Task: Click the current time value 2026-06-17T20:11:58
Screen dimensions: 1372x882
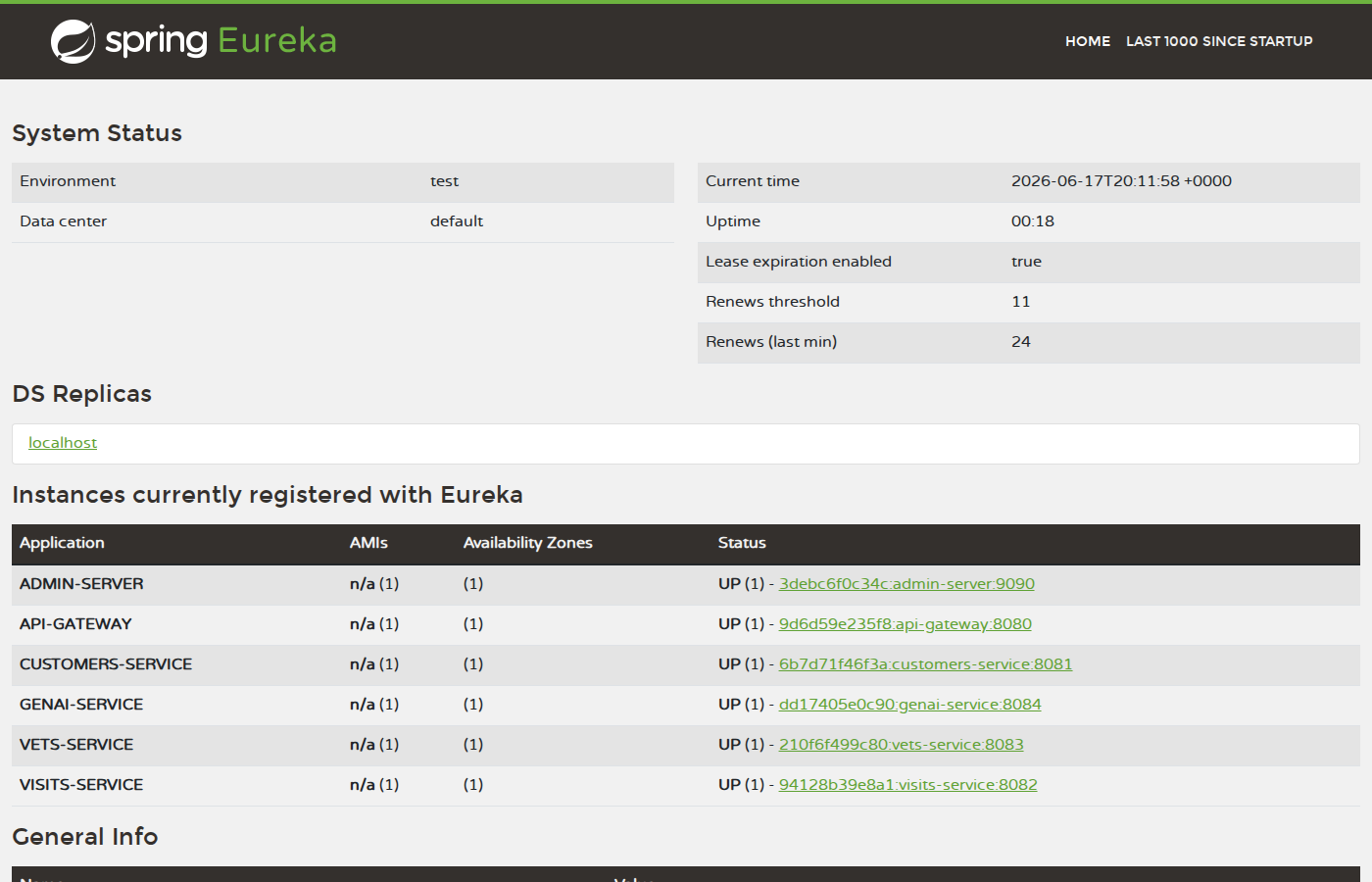Action: 1121,181
